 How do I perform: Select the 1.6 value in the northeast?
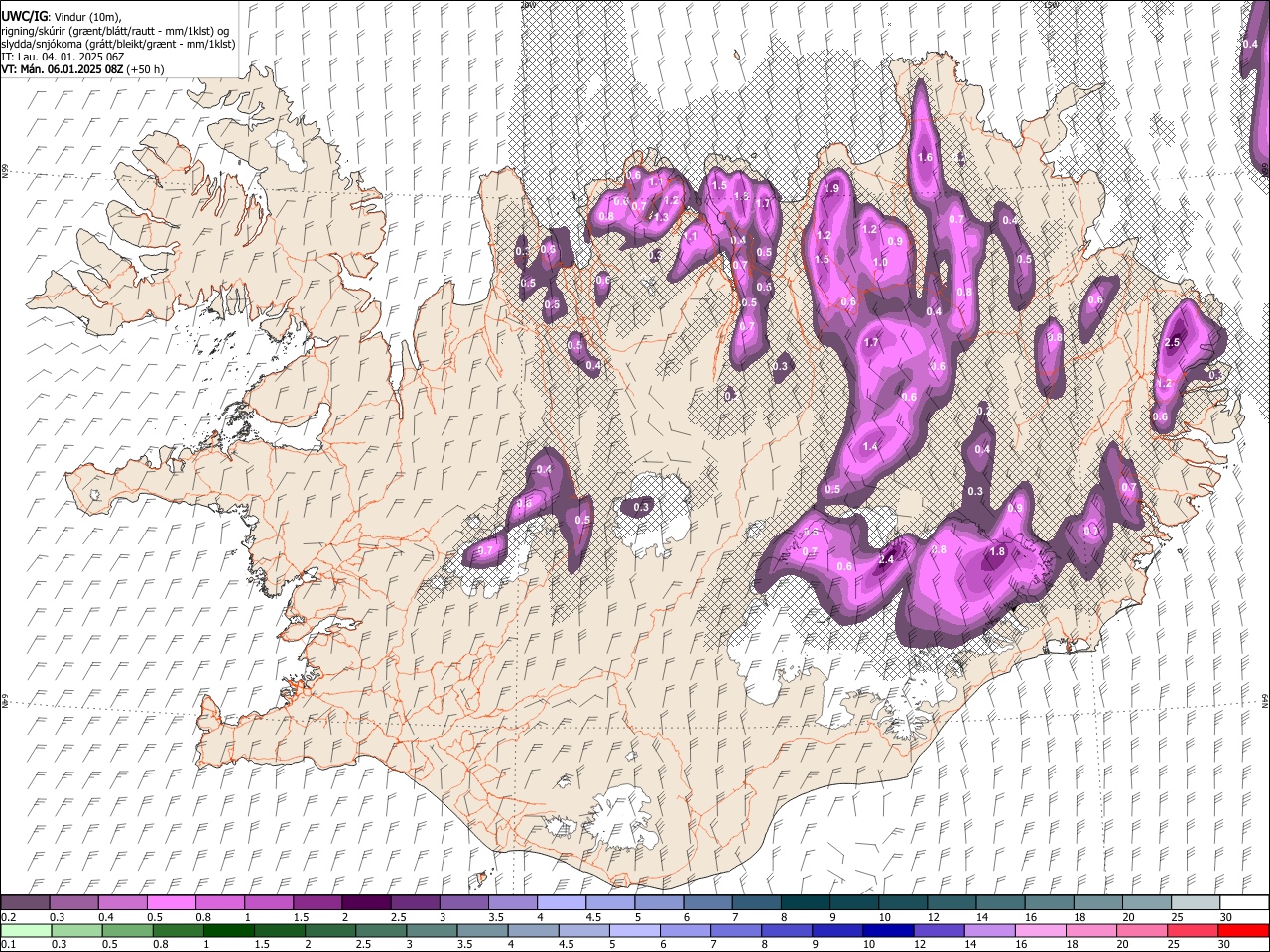click(925, 158)
